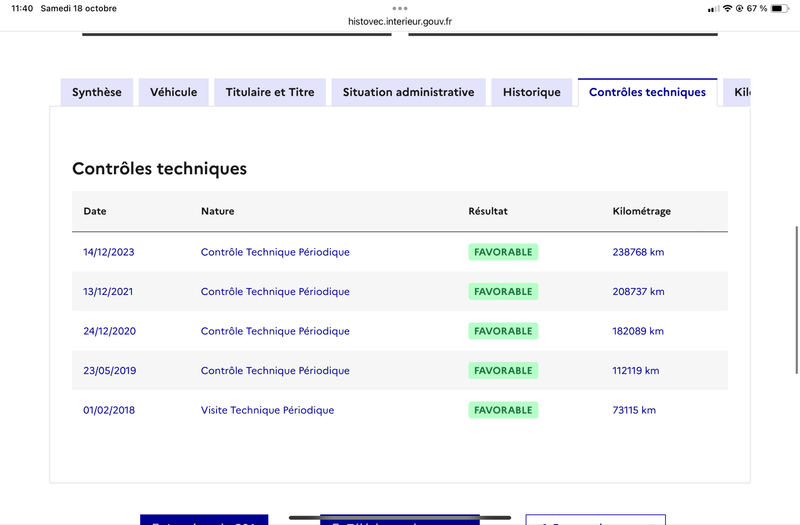Click the 23/05/2019 inspection date

pyautogui.click(x=109, y=371)
